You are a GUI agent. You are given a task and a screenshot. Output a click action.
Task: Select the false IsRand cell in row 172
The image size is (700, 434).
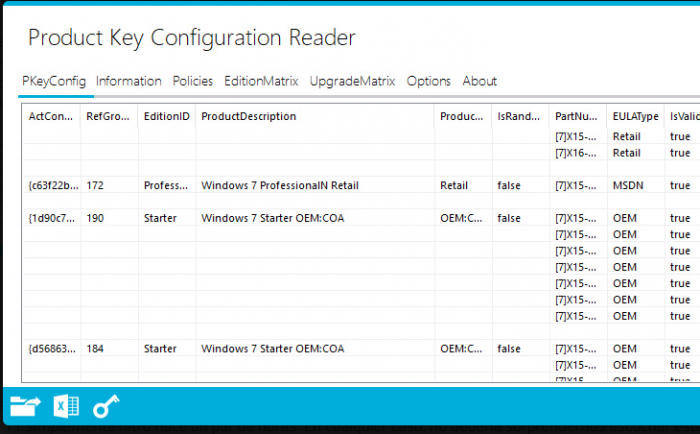click(x=509, y=185)
